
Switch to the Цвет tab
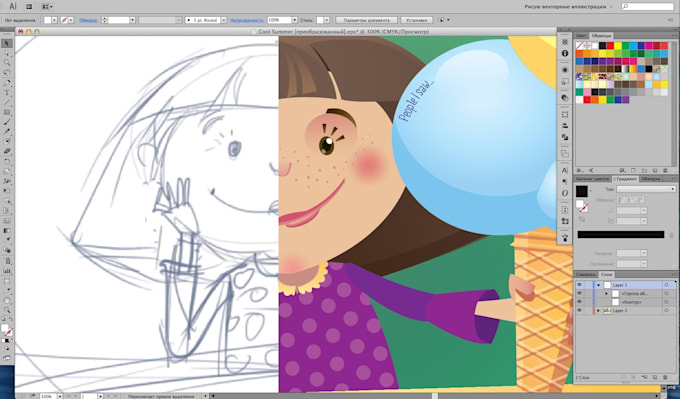click(581, 36)
